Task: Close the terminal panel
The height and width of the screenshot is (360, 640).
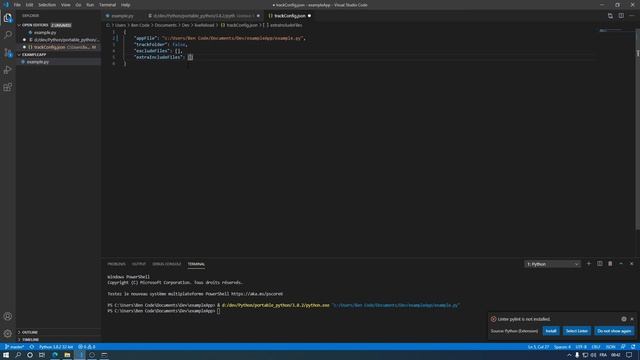Action: click(x=631, y=264)
